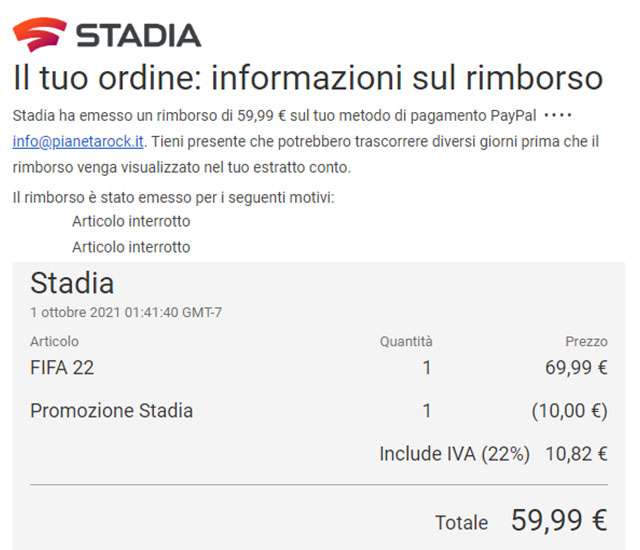Click the Include IVA (22%) label

[454, 454]
